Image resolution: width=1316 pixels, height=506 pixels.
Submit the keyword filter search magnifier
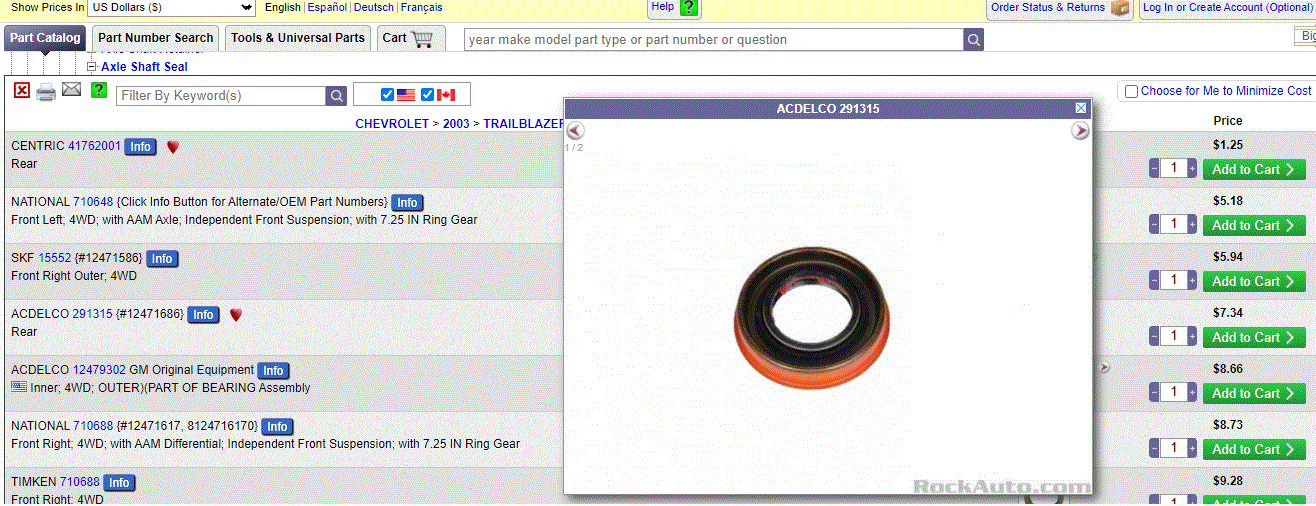[x=337, y=96]
